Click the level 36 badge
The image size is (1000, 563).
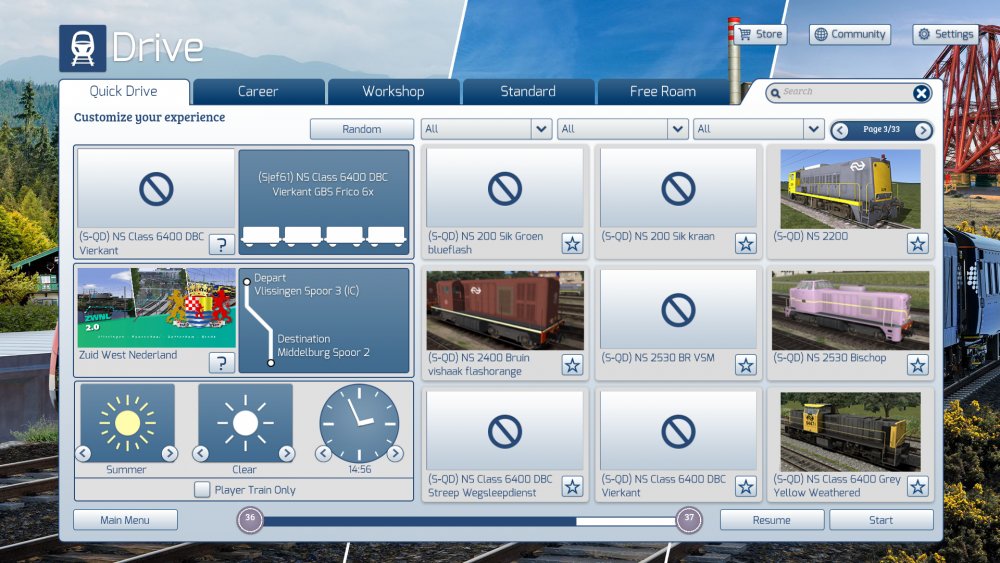click(x=250, y=520)
